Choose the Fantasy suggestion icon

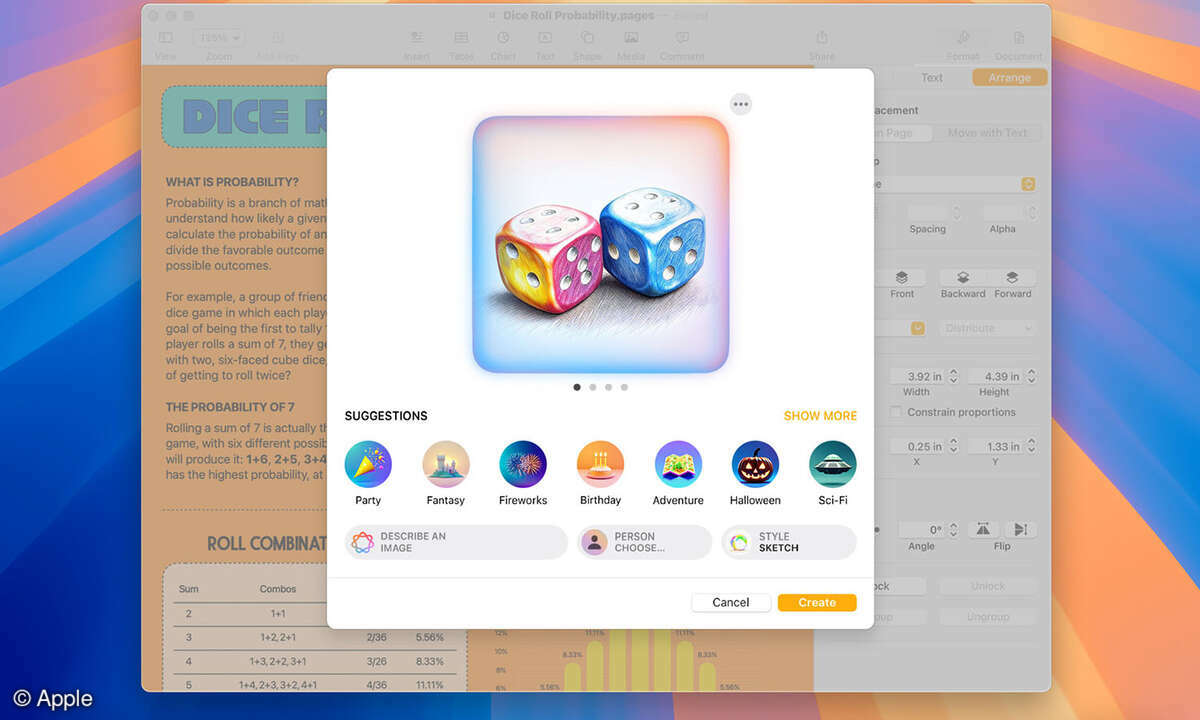445,464
